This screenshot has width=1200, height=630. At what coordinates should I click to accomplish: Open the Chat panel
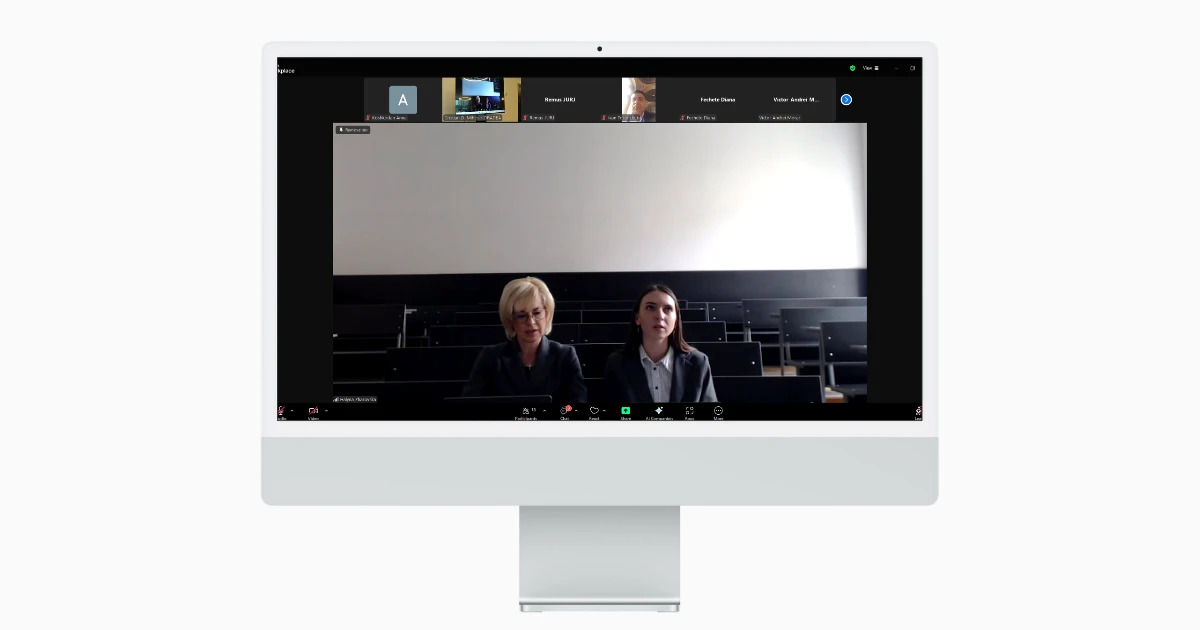click(x=565, y=412)
